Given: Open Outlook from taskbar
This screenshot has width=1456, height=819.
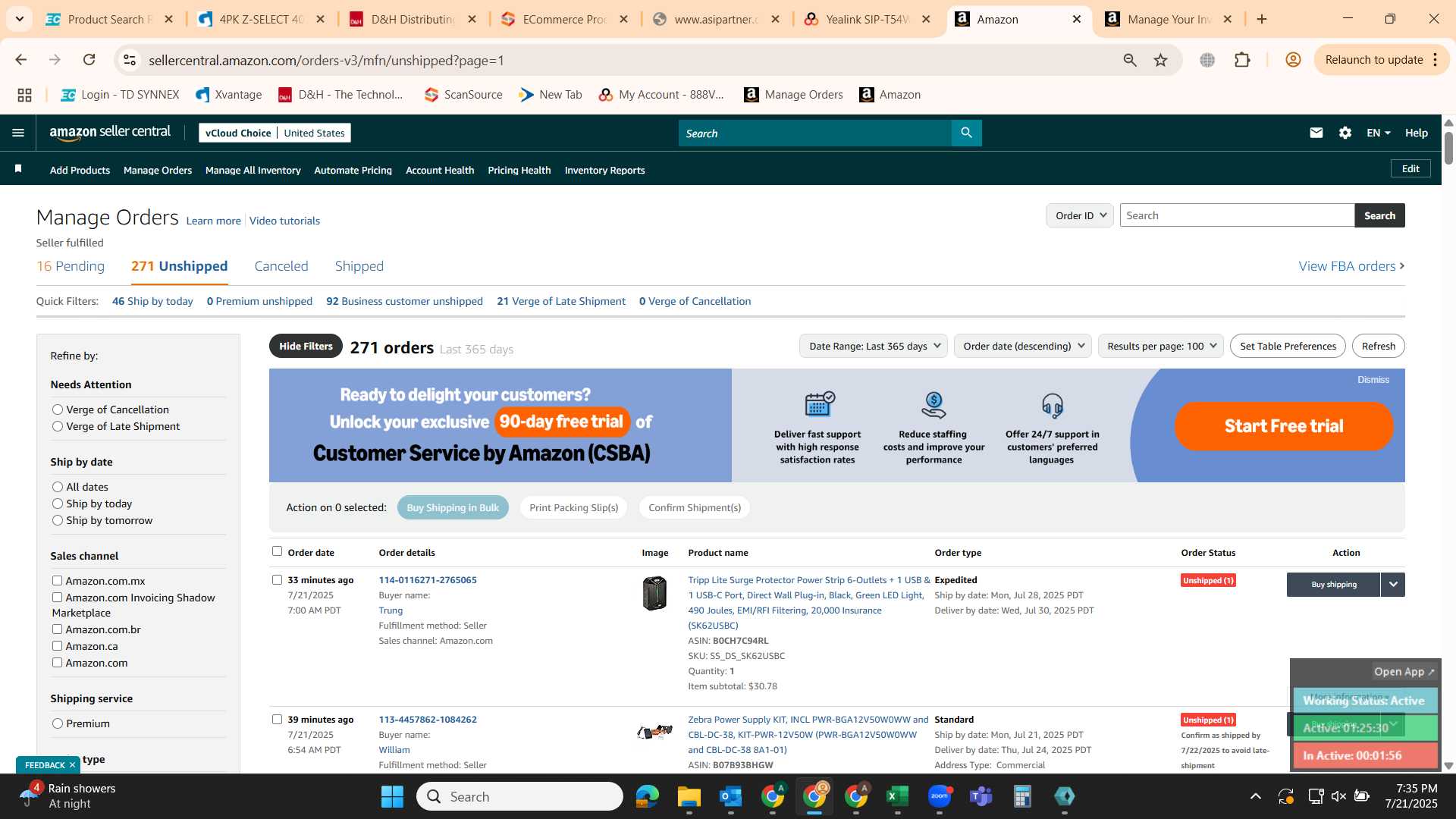Looking at the screenshot, I should click(x=730, y=796).
